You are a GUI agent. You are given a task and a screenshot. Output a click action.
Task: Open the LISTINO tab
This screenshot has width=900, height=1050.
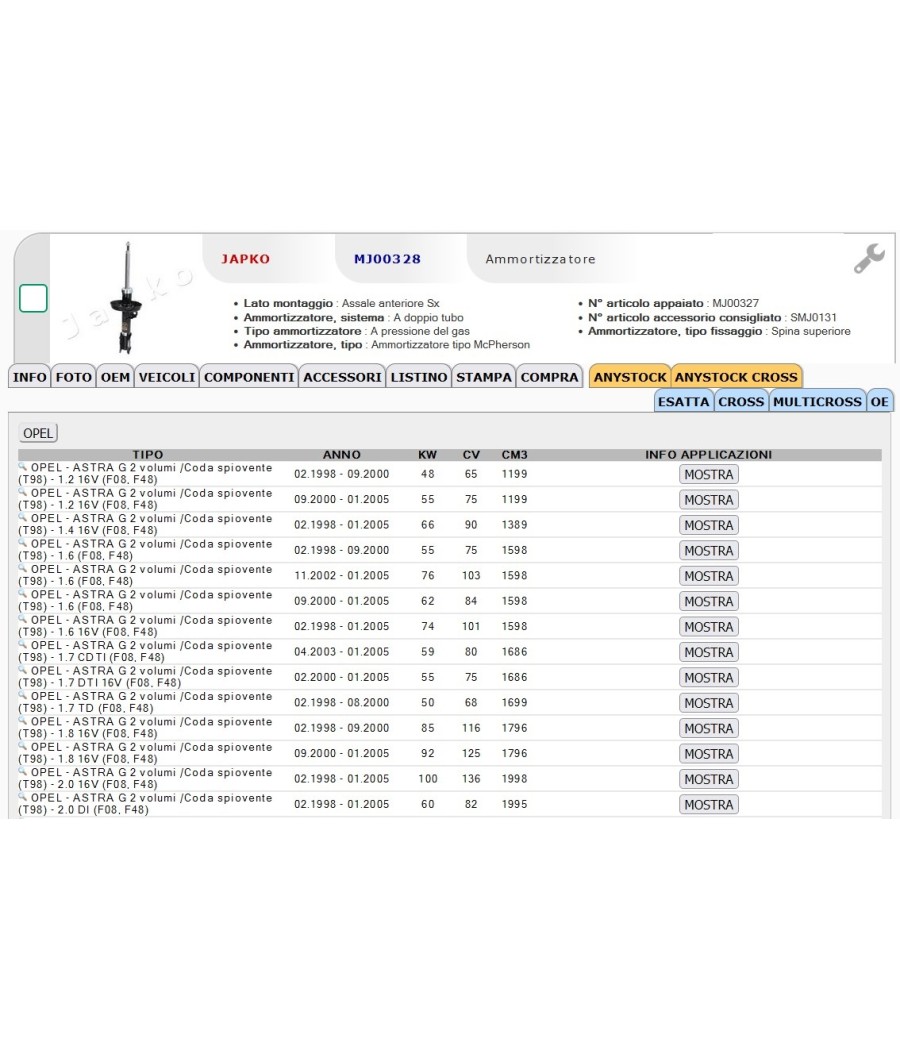click(419, 377)
